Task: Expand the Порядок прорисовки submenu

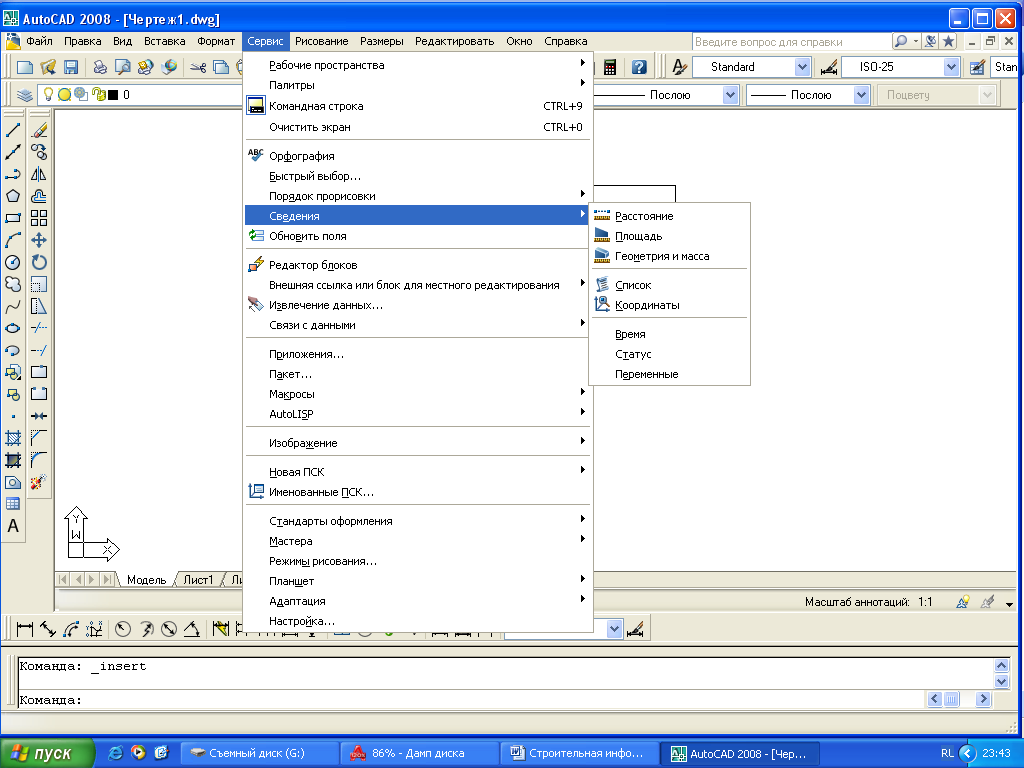Action: pyautogui.click(x=418, y=196)
